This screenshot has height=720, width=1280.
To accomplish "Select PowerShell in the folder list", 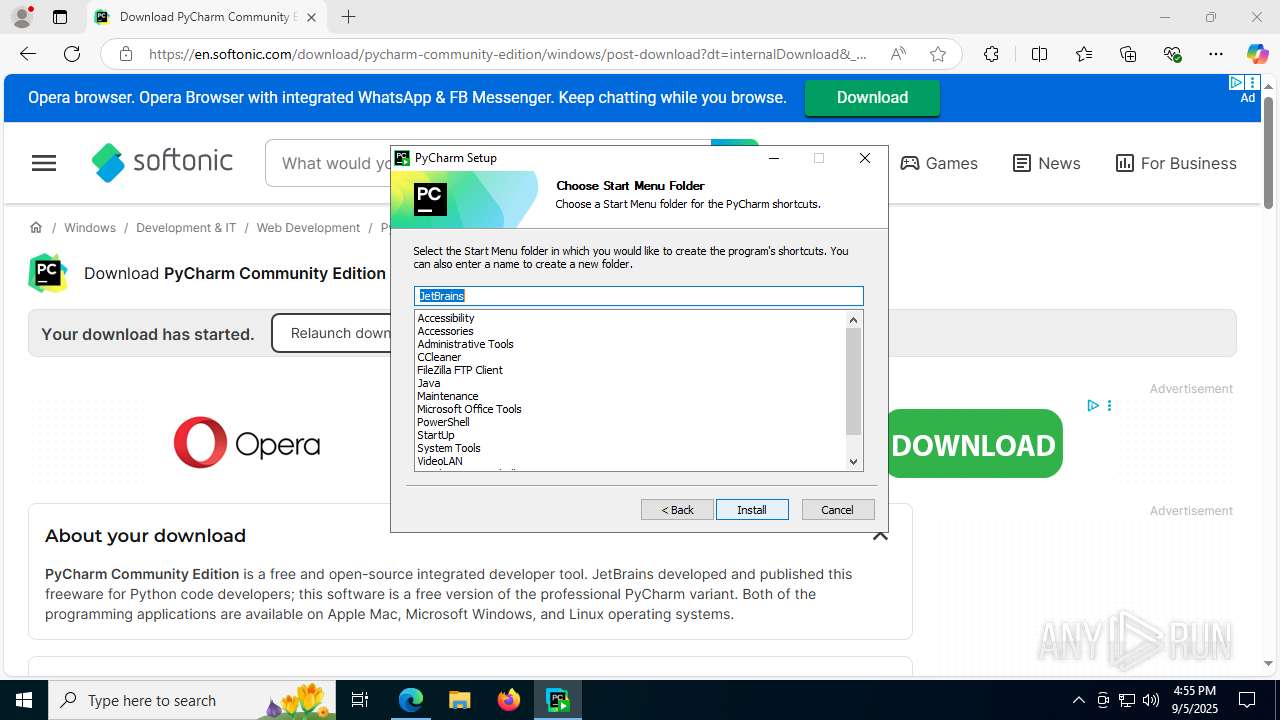I will point(443,422).
